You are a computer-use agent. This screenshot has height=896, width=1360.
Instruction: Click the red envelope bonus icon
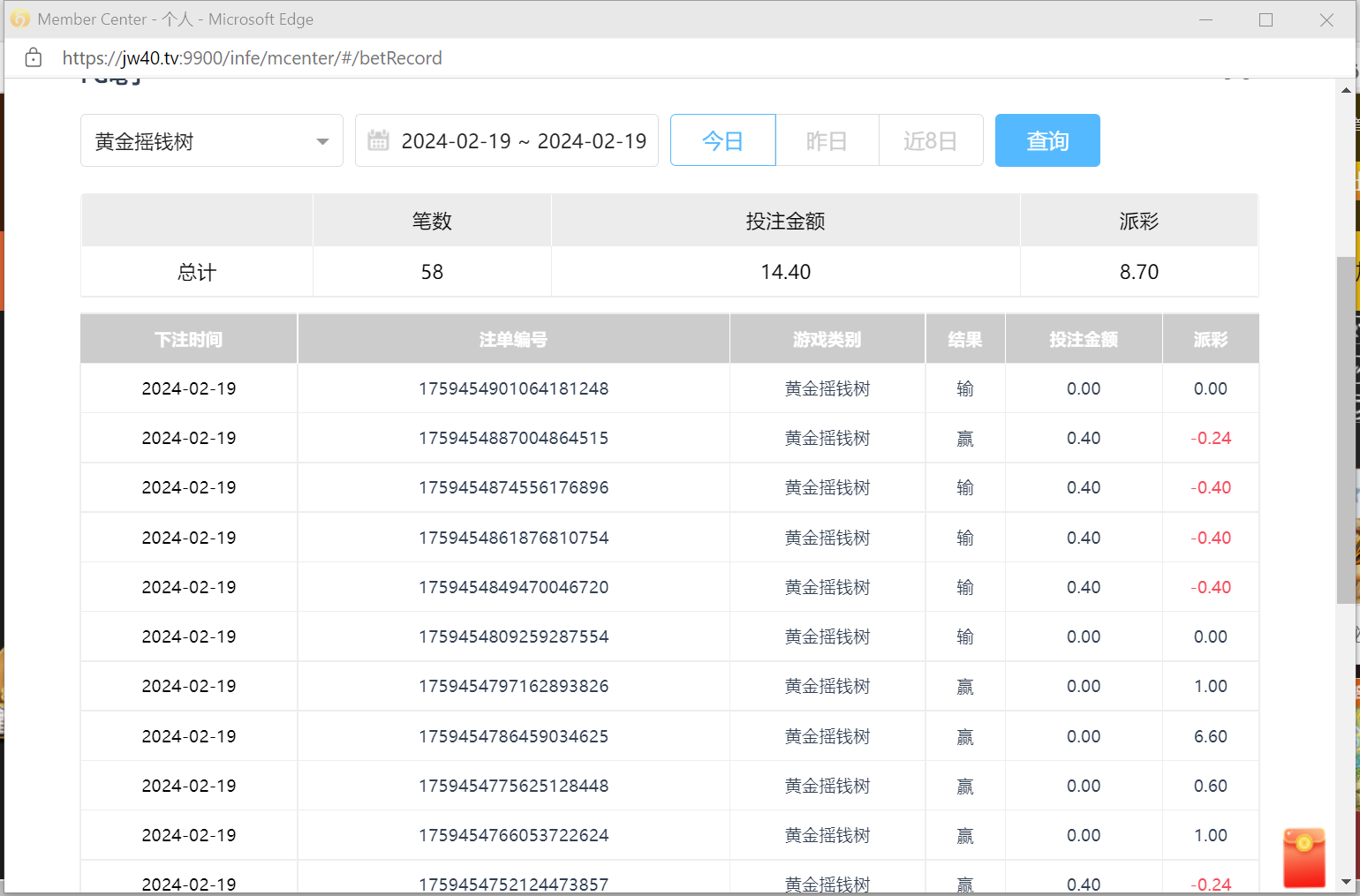[1303, 857]
